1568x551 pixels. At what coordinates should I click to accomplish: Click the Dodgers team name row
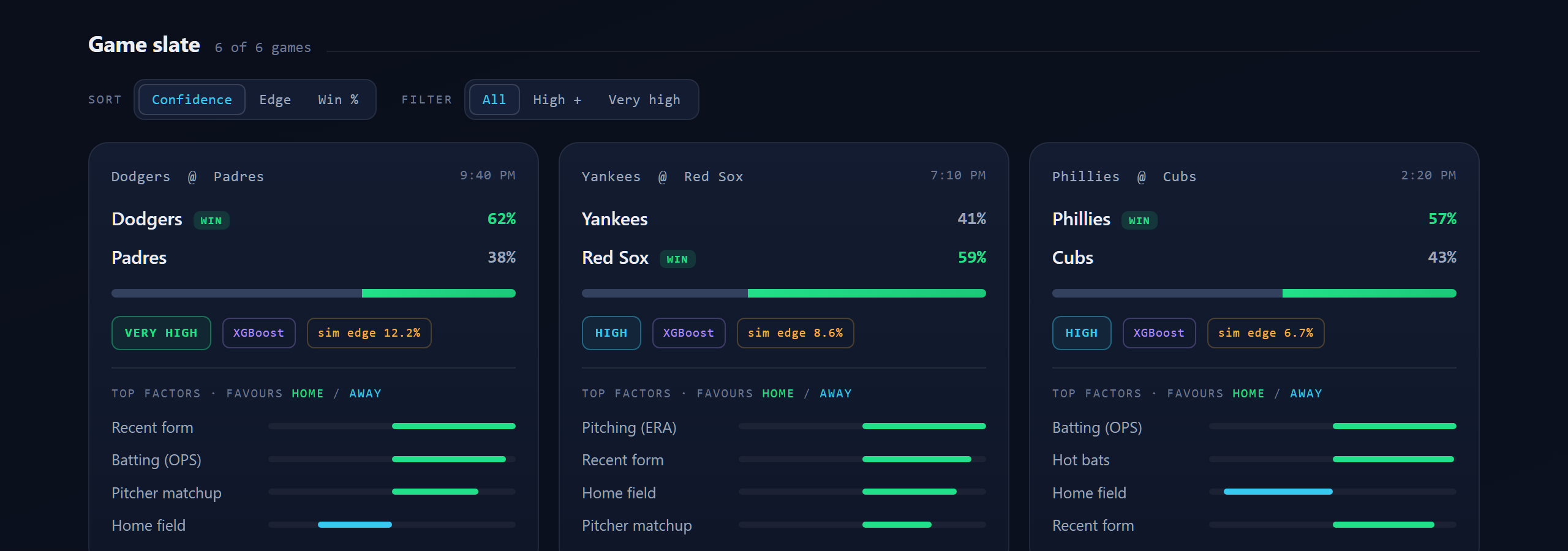click(x=314, y=219)
